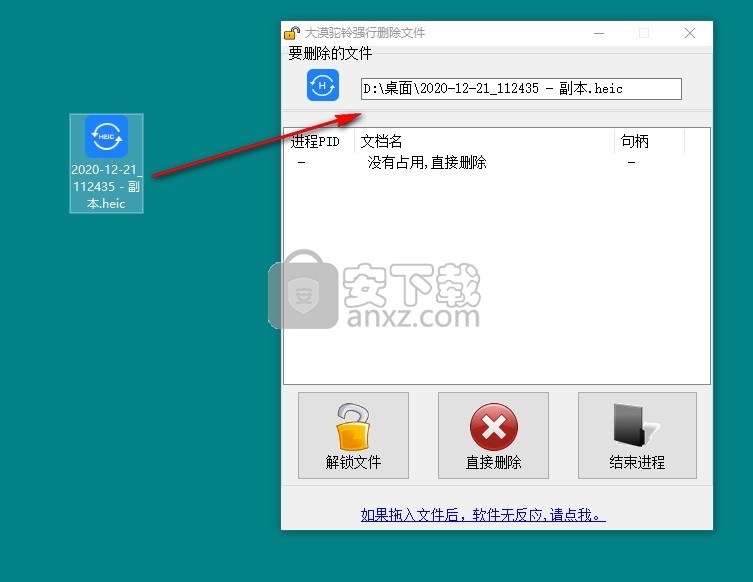Click the 要删除的文件 label
Screen dimensions: 753x582
330,54
